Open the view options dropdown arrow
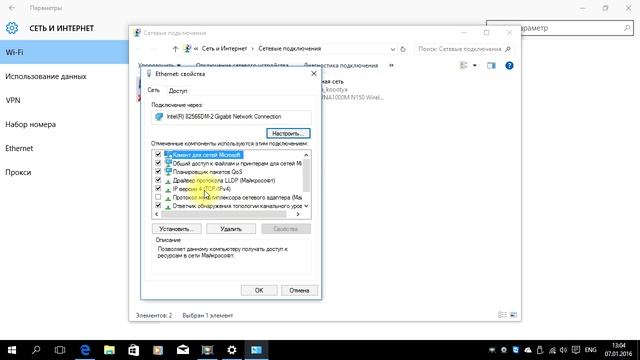The height and width of the screenshot is (360, 640). pyautogui.click(x=475, y=66)
